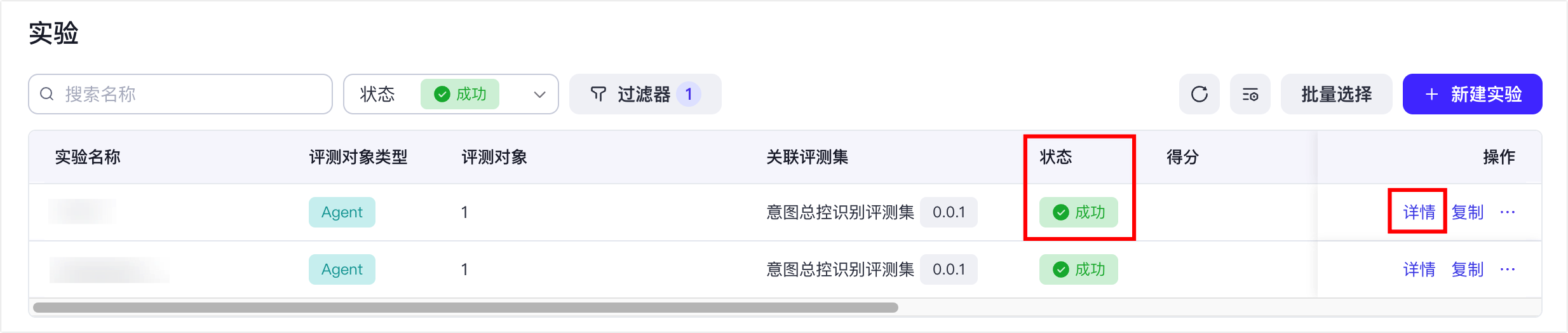Click the search magnifier icon
This screenshot has width=1568, height=333.
pos(47,94)
